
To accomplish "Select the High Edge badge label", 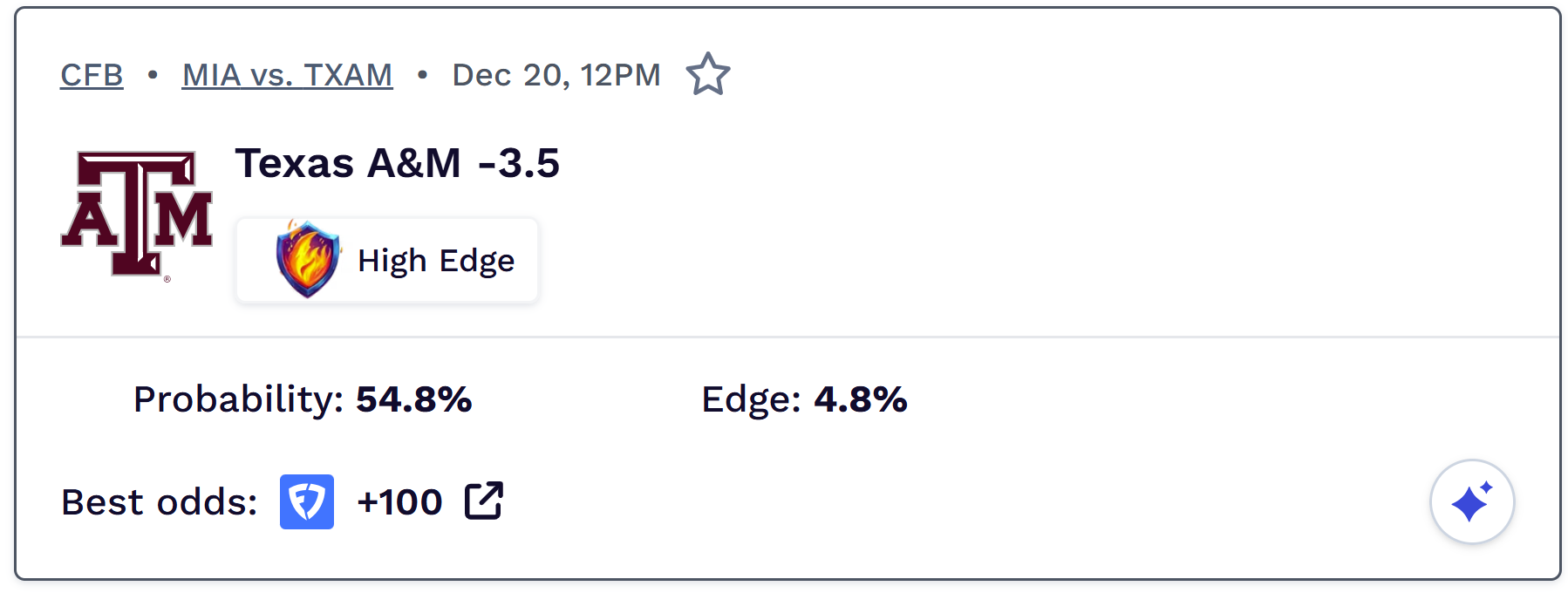I will [436, 261].
